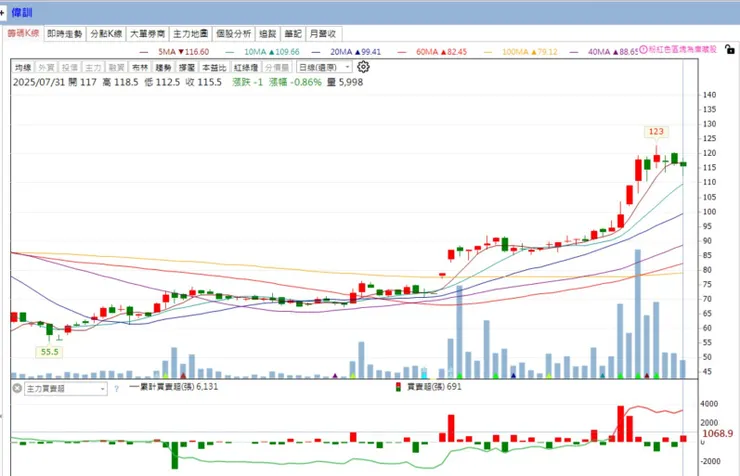
Task: Click the 40MA 88.65 legend entry
Action: coord(613,51)
